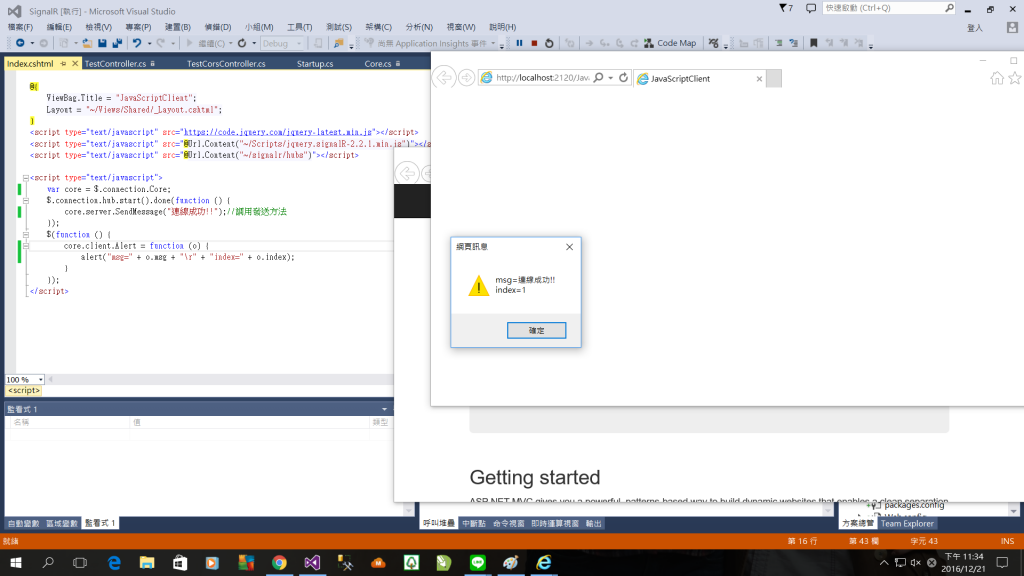
Task: Click the LINE icon in the taskbar
Action: point(477,563)
